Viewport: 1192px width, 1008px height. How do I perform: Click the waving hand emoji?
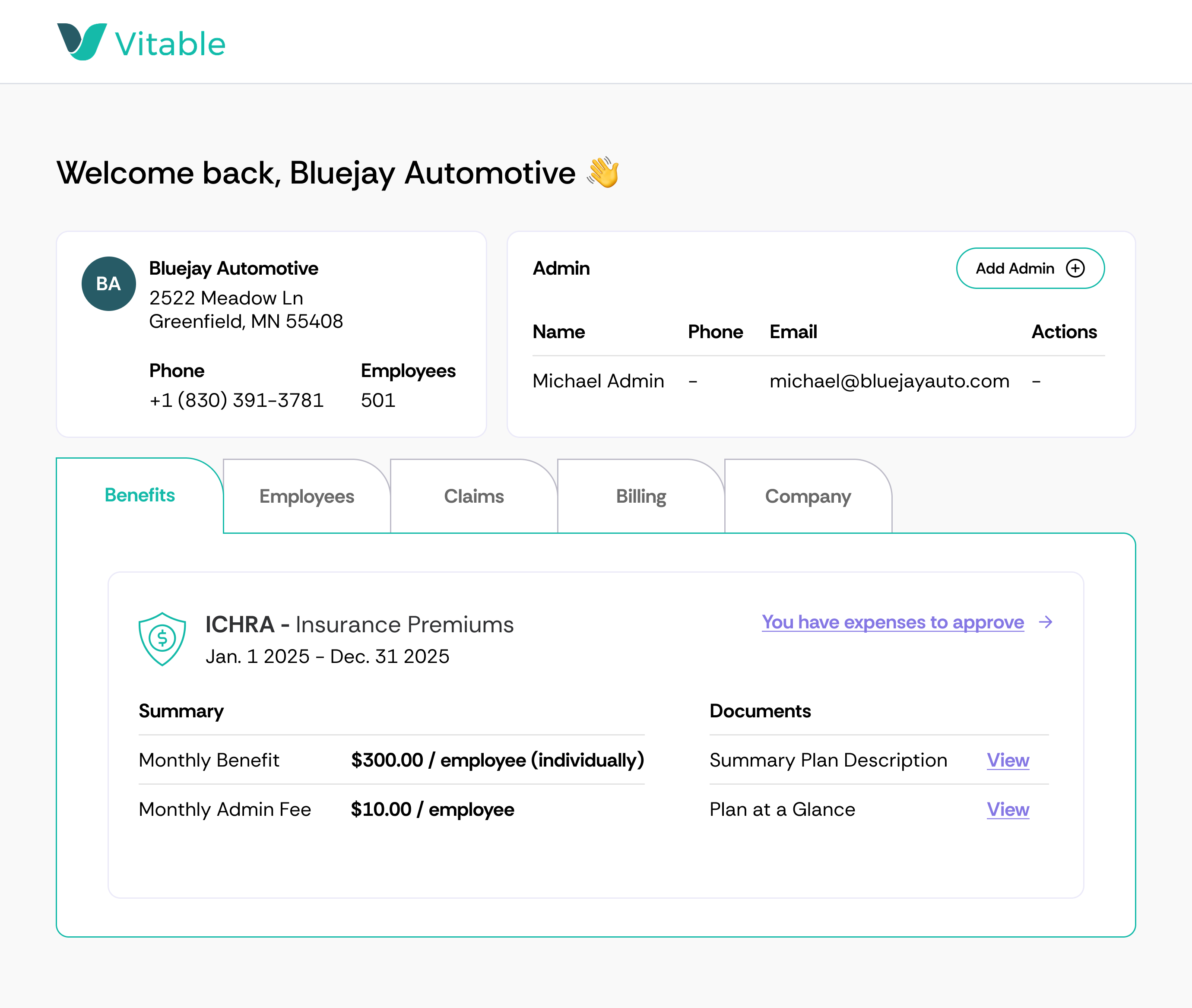coord(603,172)
